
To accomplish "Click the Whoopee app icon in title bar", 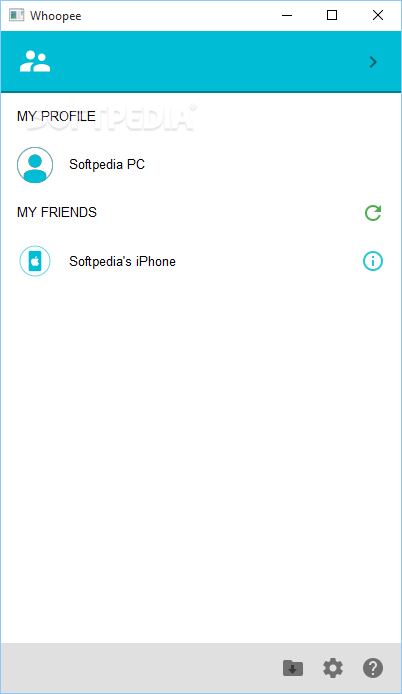I will coord(16,15).
